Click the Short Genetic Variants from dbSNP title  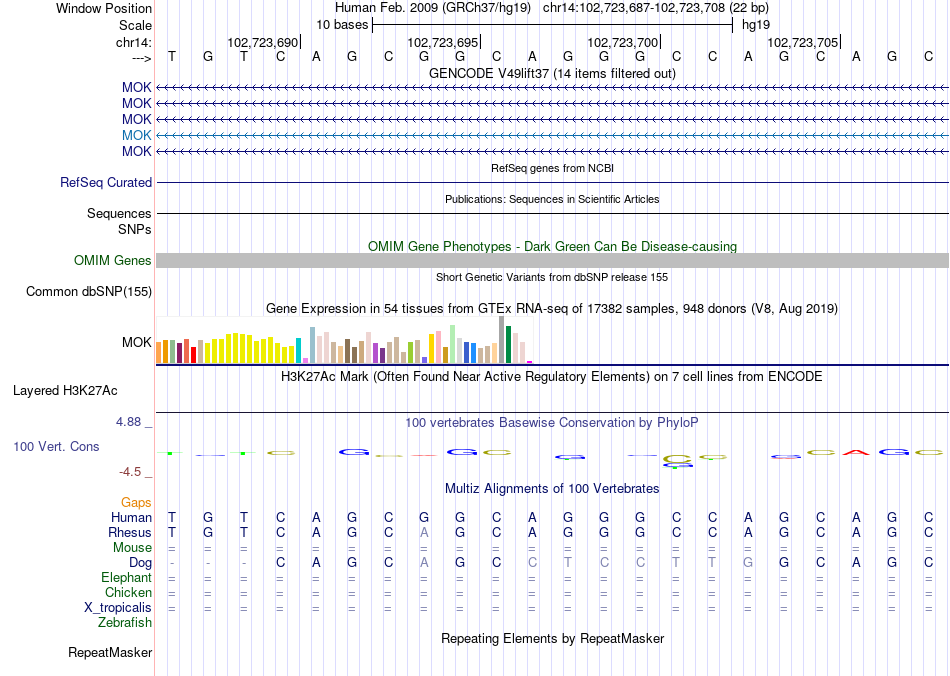[x=552, y=277]
